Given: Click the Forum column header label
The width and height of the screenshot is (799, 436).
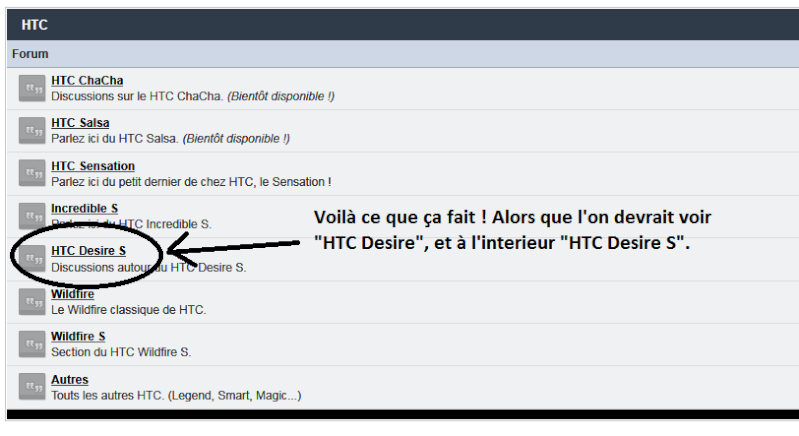Looking at the screenshot, I should [x=30, y=54].
